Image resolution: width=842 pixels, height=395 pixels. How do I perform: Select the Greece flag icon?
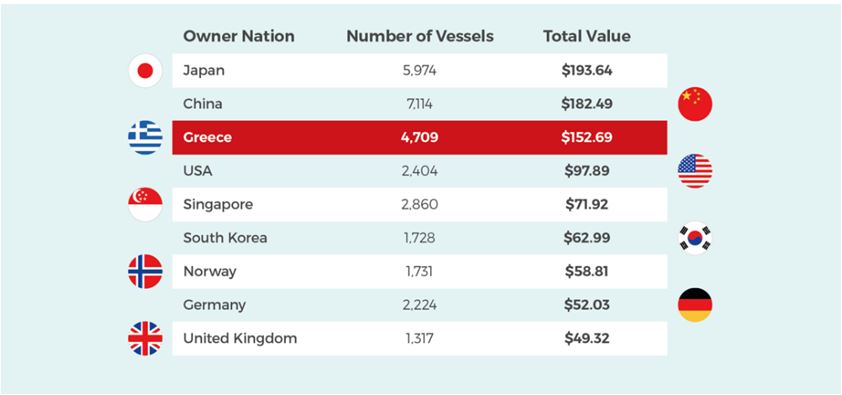(x=145, y=137)
